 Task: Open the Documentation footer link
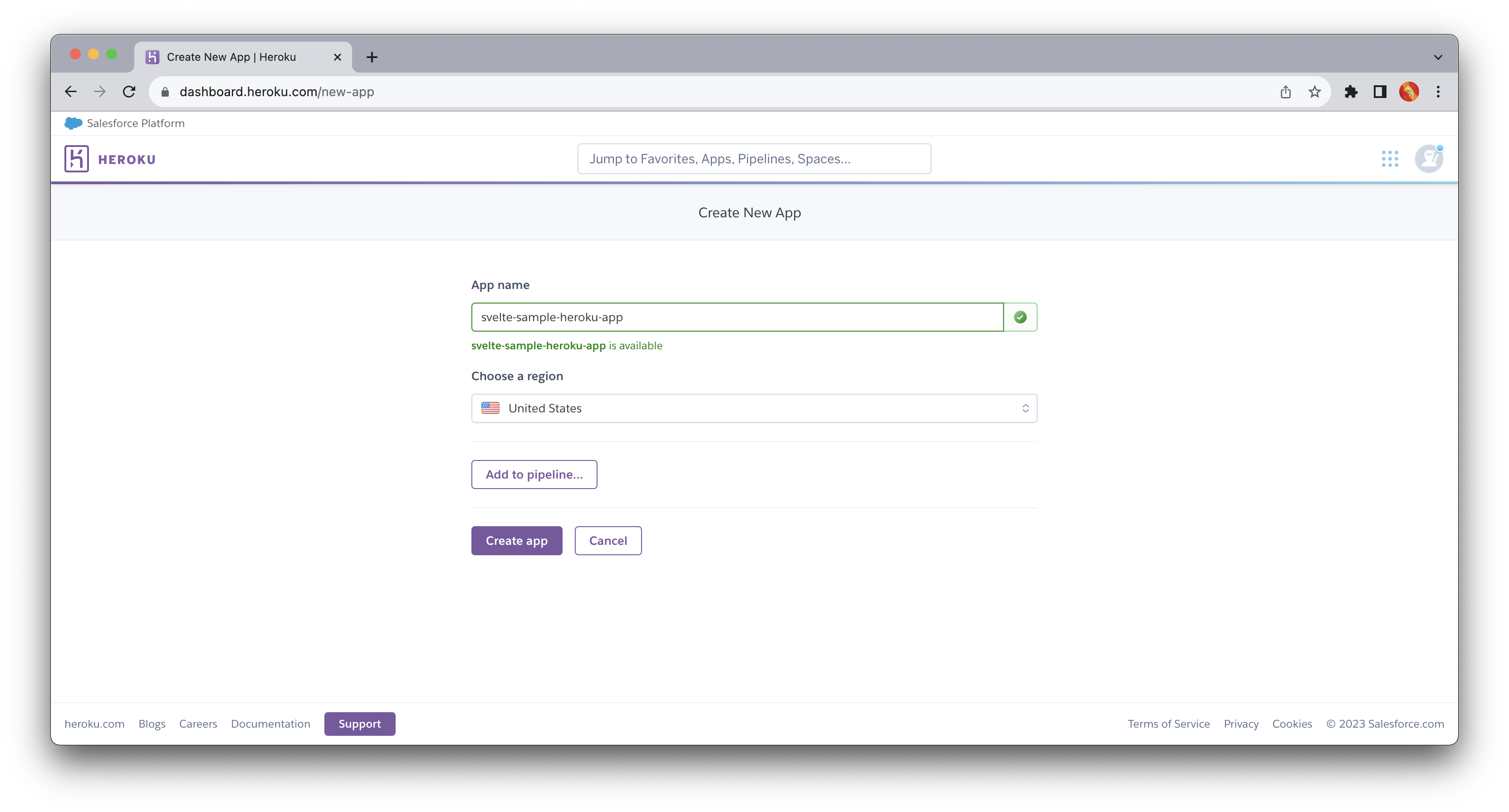tap(270, 724)
